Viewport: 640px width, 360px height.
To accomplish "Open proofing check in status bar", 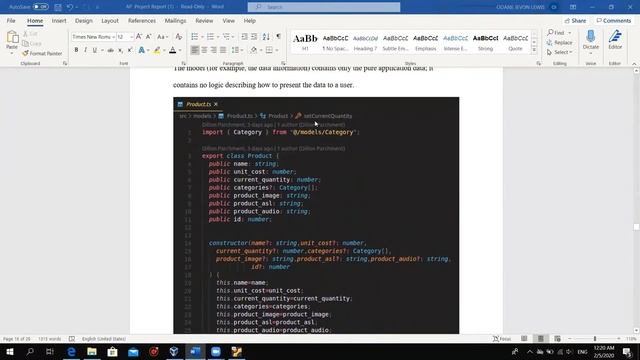I will (72, 339).
